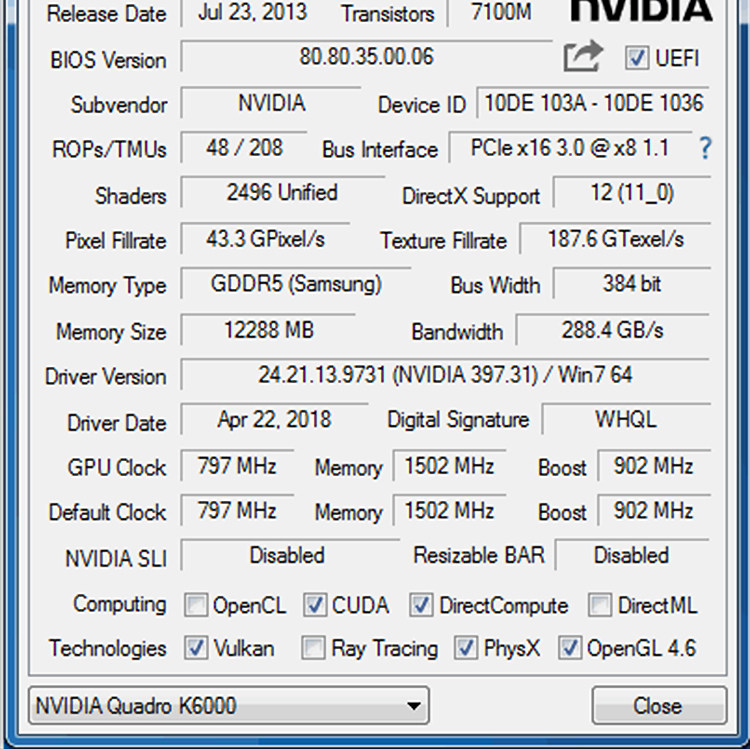Screen dimensions: 750x749
Task: Click the Transistors 7100M field
Action: [x=501, y=11]
